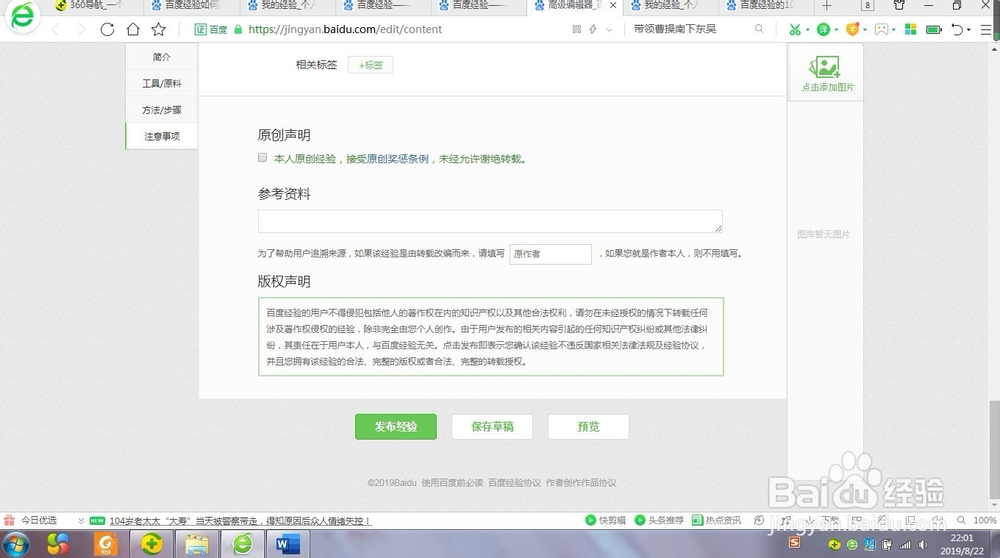Open screenshot tool dropdown arrow
This screenshot has height=558, width=1000.
(x=807, y=29)
